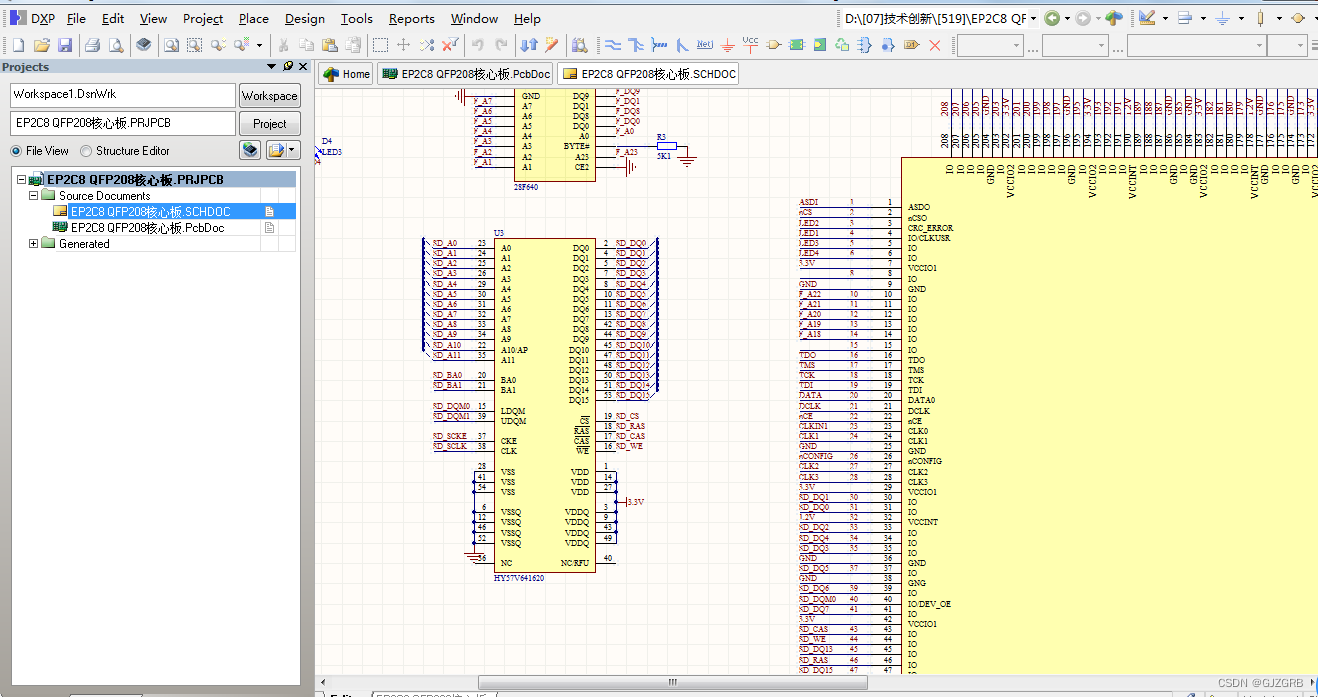The width and height of the screenshot is (1318, 697).
Task: Place a VCC power port
Action: pos(750,44)
